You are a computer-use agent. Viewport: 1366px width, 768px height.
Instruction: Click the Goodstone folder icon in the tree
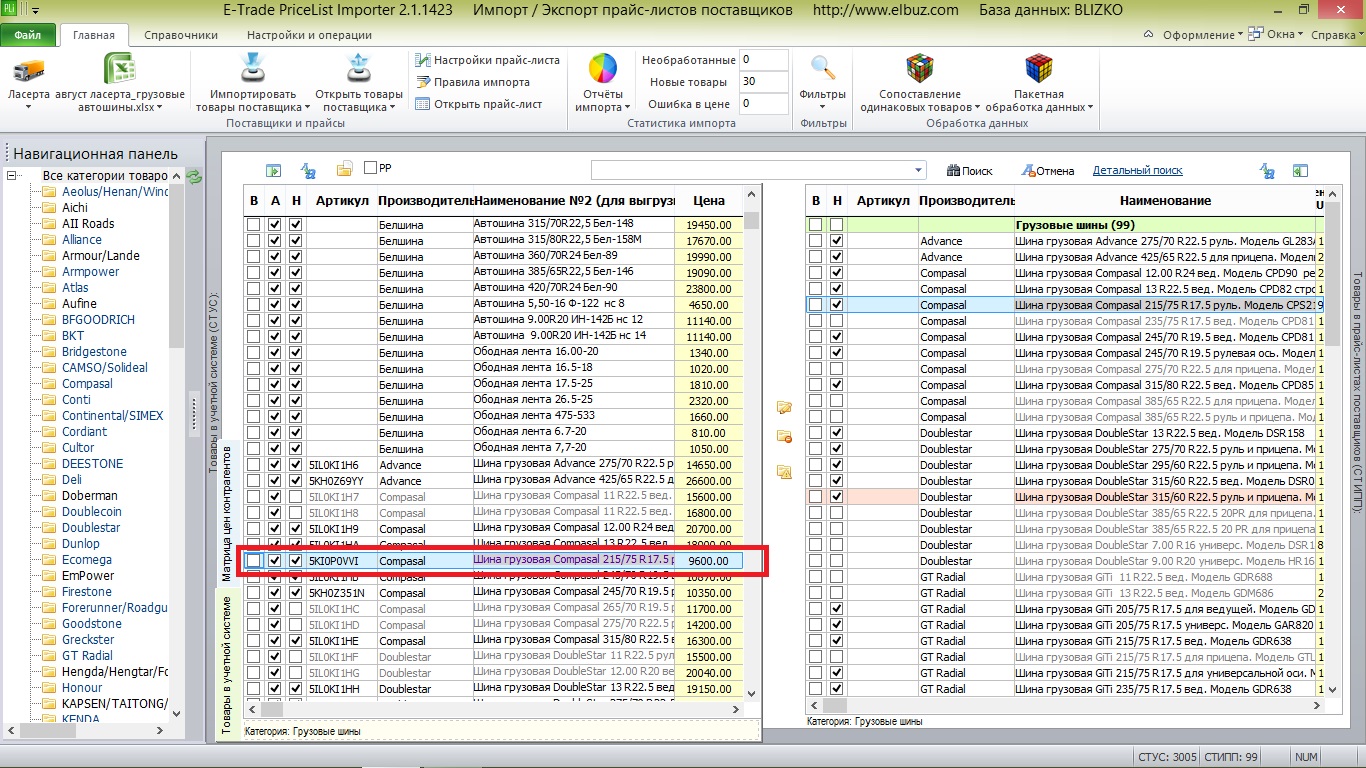[x=48, y=624]
